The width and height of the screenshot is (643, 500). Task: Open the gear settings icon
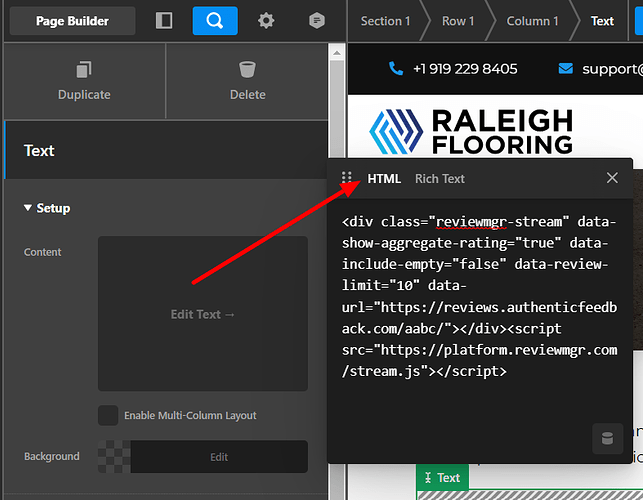coord(266,21)
